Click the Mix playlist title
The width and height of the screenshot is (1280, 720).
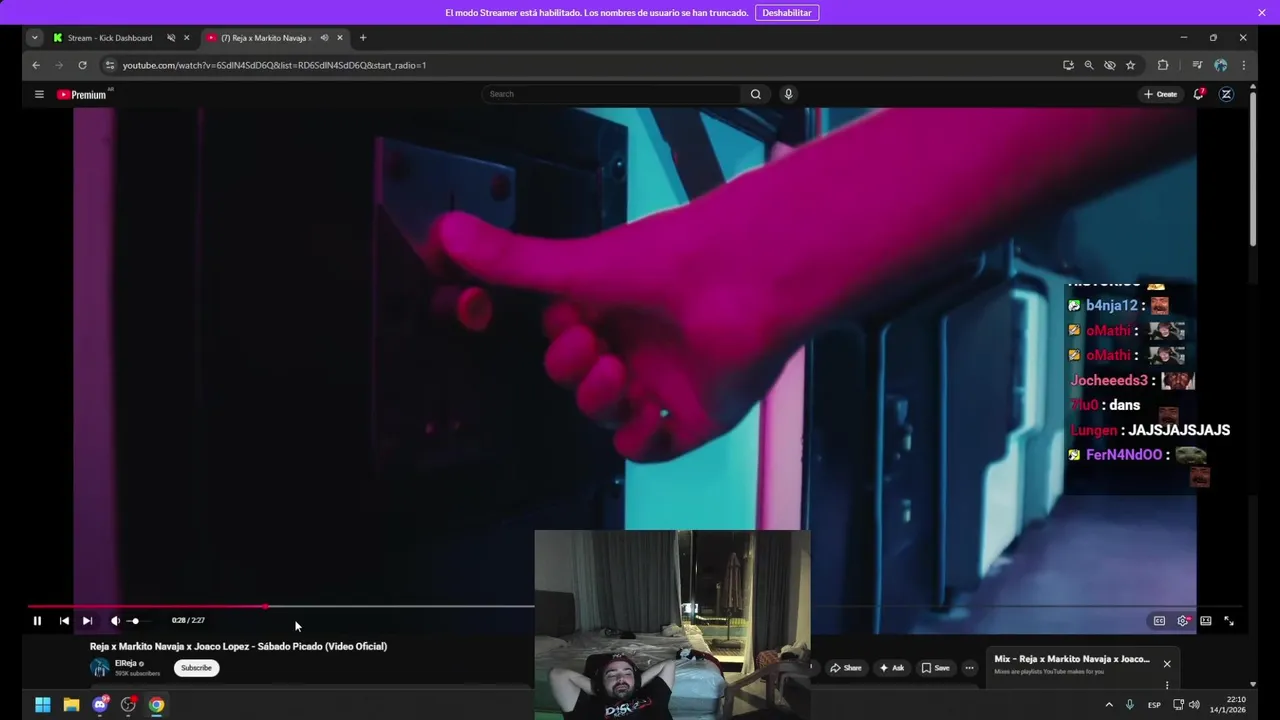tap(1072, 659)
